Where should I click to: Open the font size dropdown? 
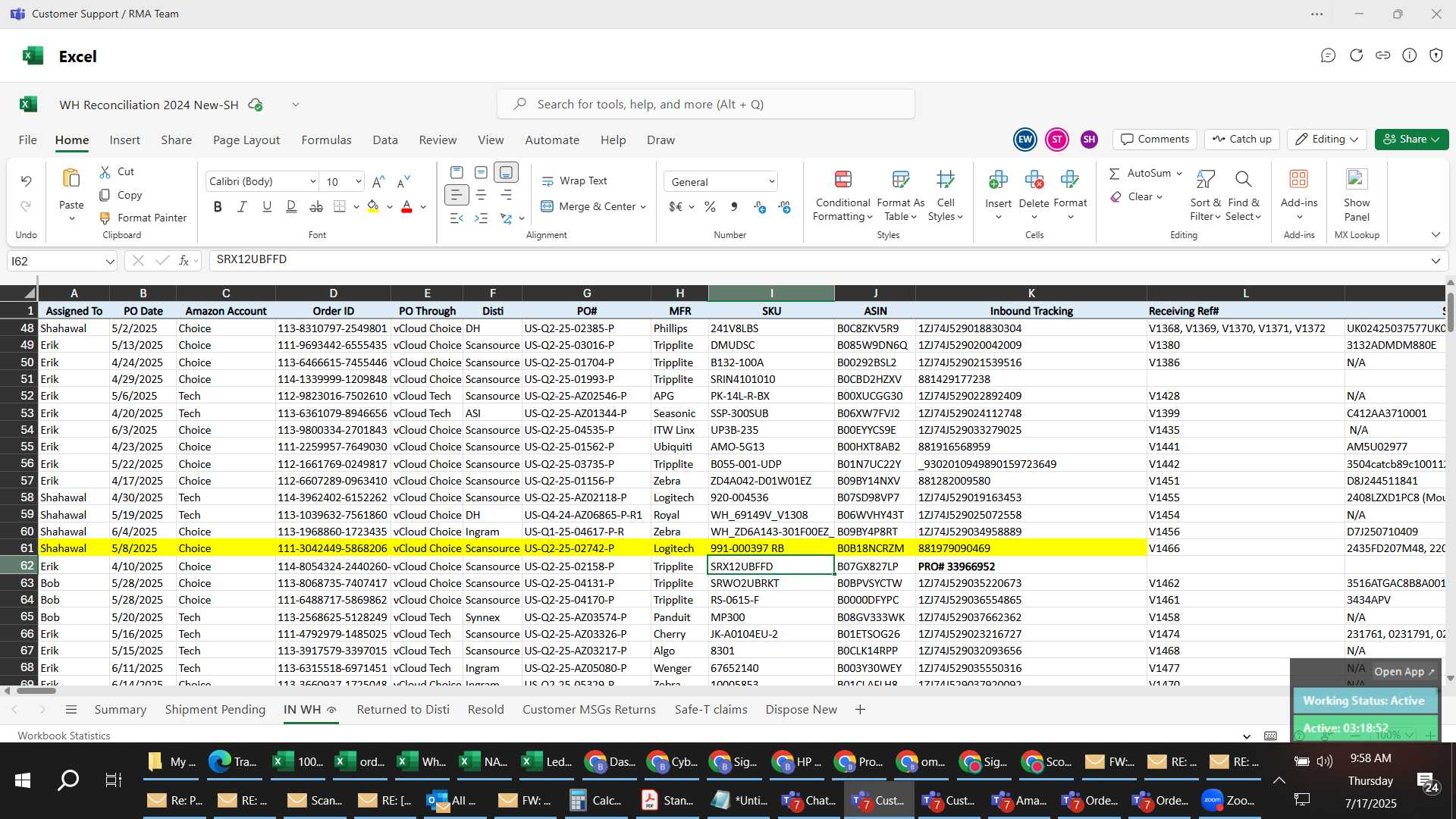click(359, 181)
